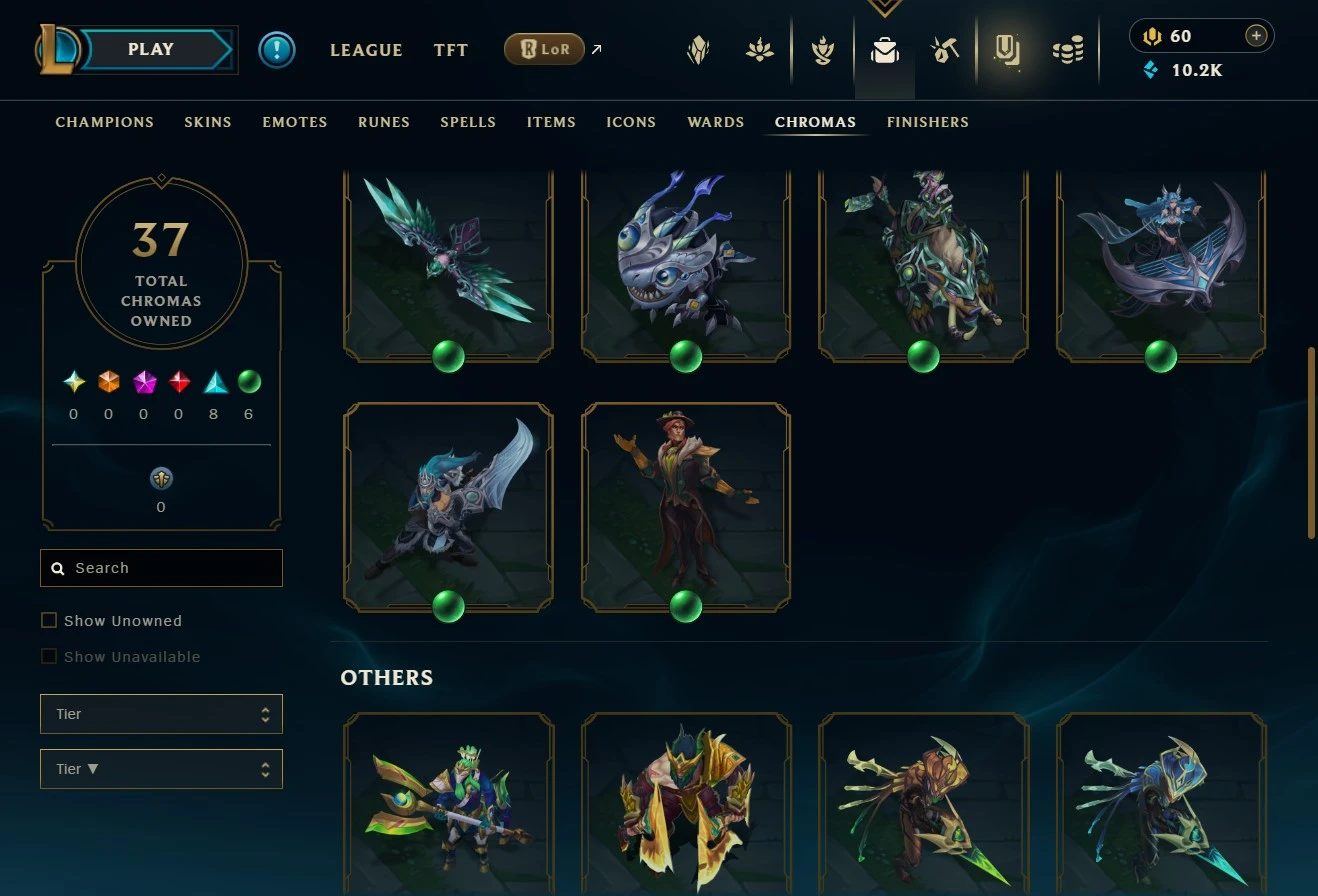
Task: Select the emerald gem under the shark chroma
Action: point(686,356)
